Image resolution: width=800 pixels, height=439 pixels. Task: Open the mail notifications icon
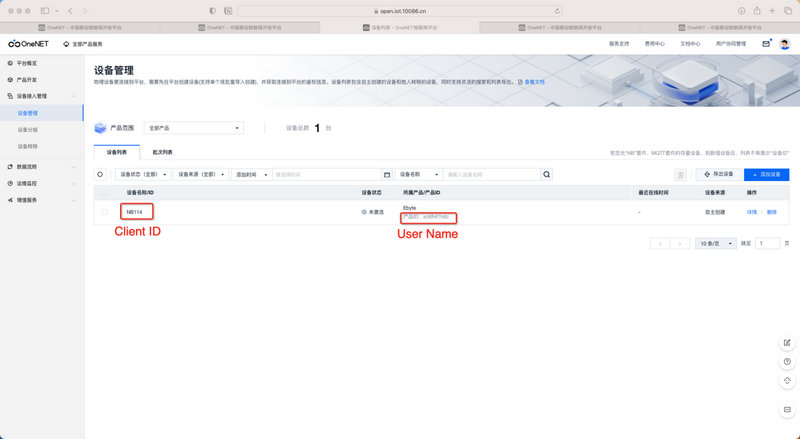tap(766, 44)
